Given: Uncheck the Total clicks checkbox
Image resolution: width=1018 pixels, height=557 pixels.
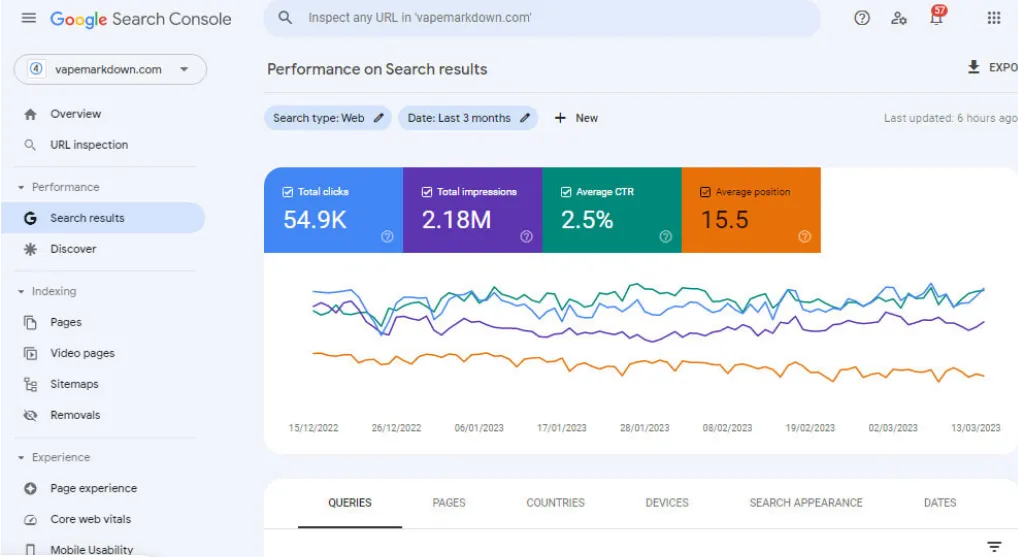Looking at the screenshot, I should [x=288, y=192].
